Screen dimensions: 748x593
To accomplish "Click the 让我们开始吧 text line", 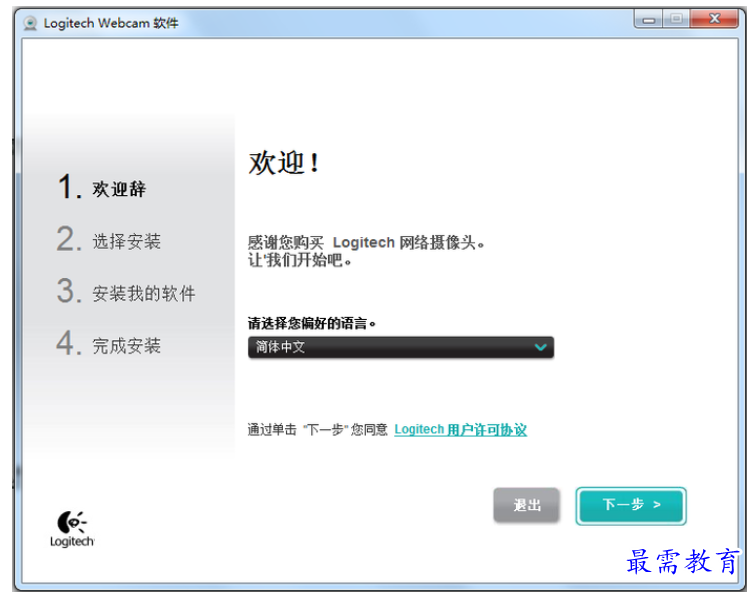I will pos(300,260).
